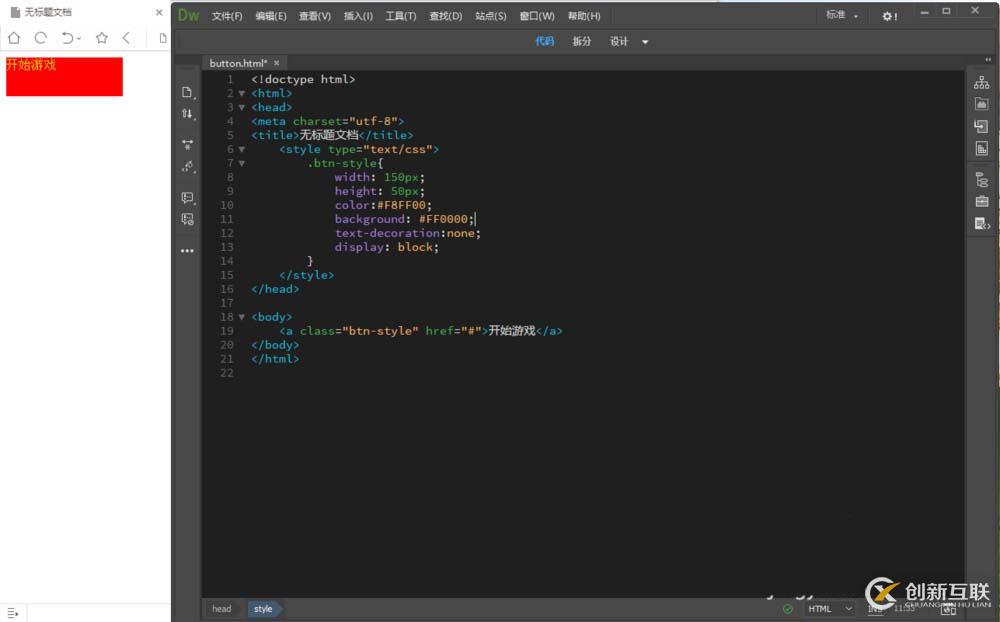Open the Assets panel icon on the right
Image resolution: width=1000 pixels, height=622 pixels.
point(981,102)
